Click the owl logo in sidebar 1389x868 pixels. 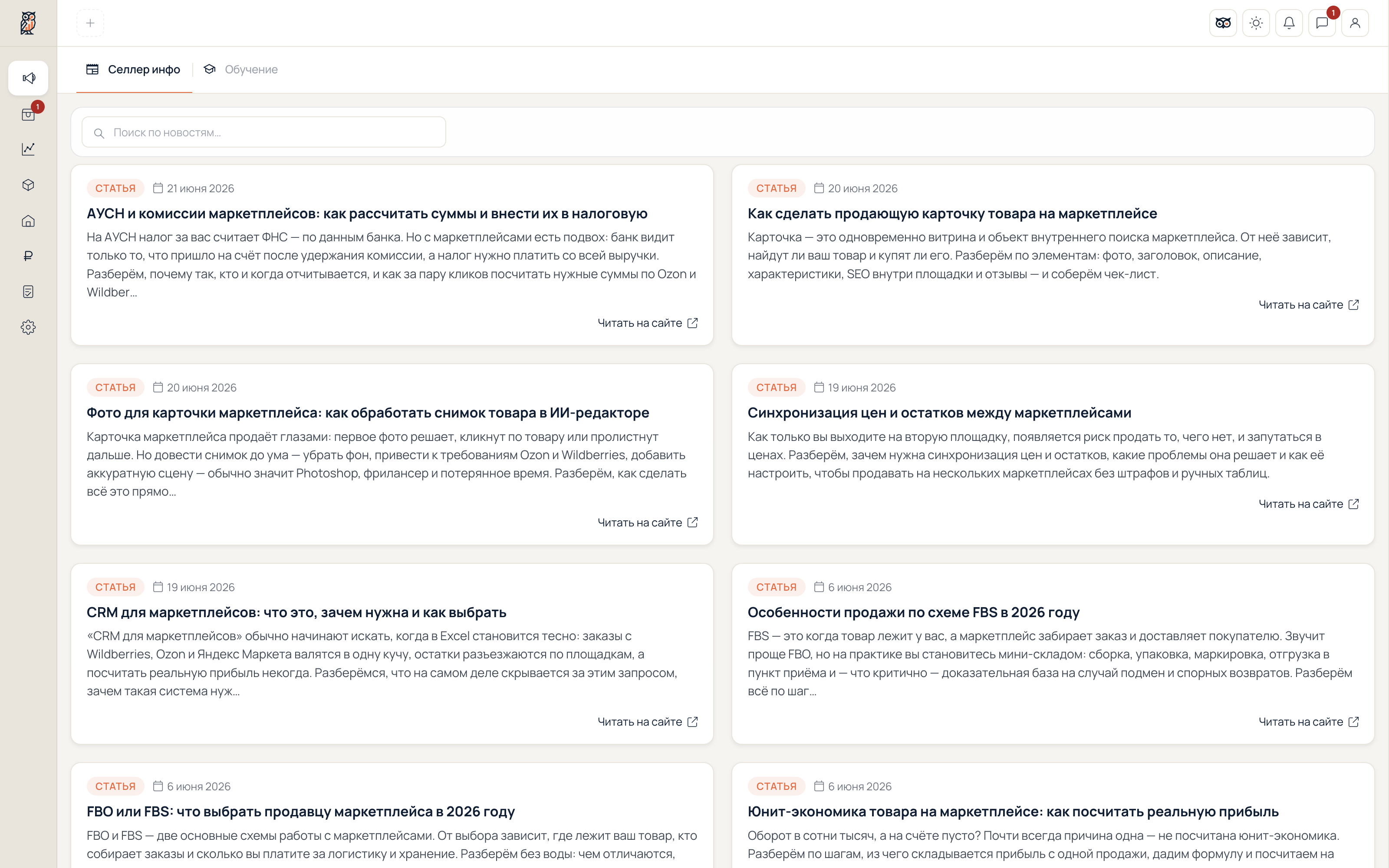tap(28, 23)
